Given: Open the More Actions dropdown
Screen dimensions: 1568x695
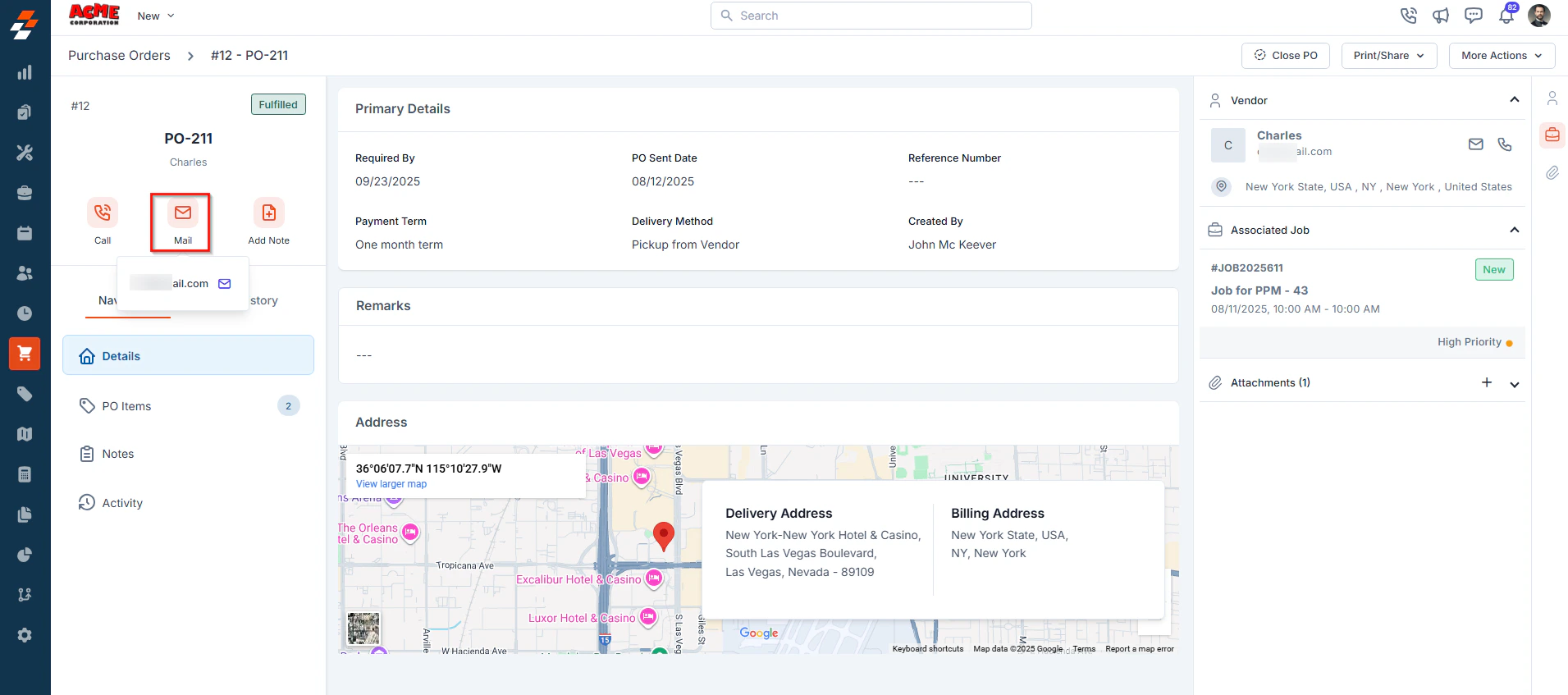Looking at the screenshot, I should click(1502, 56).
